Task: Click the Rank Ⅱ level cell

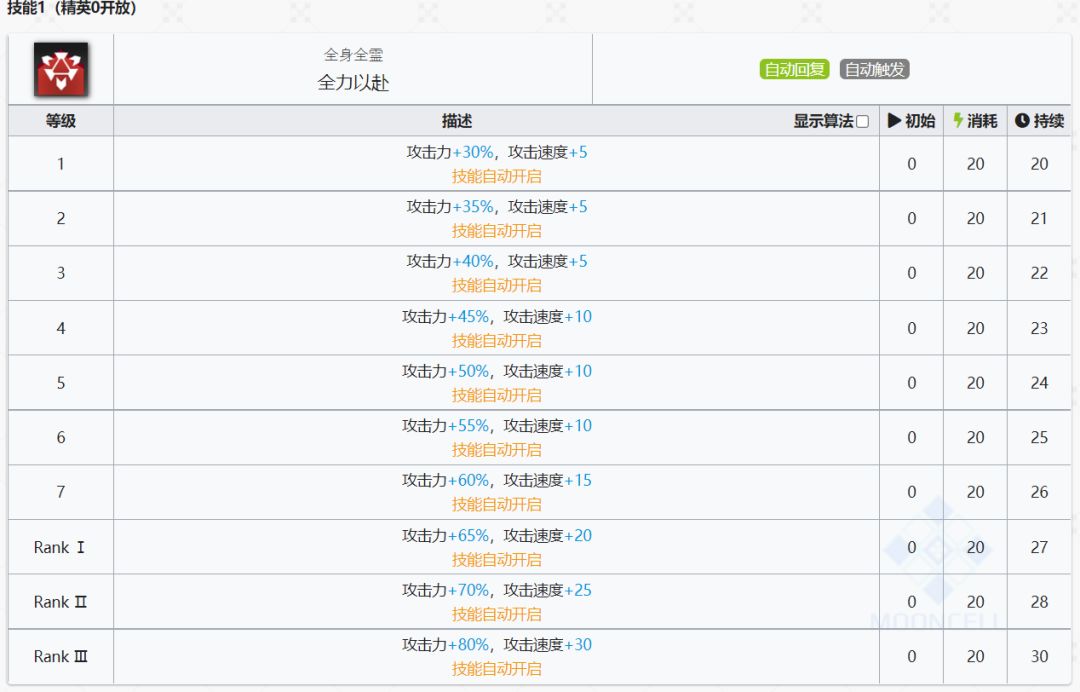Action: (x=61, y=602)
